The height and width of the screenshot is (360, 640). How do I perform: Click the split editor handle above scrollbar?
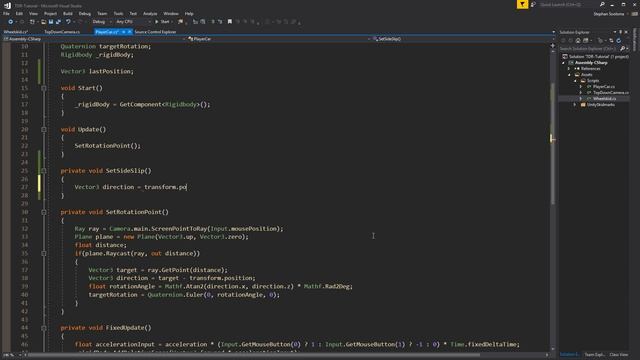point(553,46)
